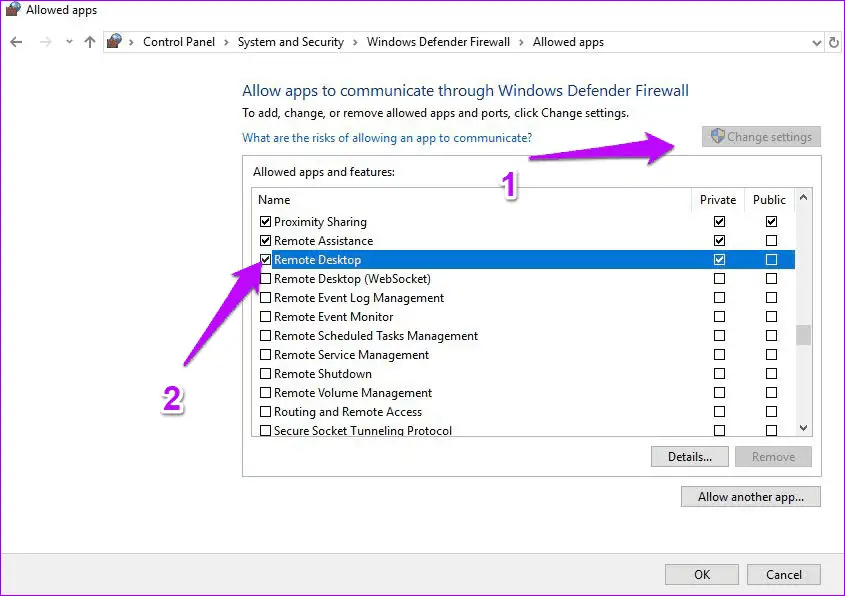Enable the Remote Volume Management checkbox

265,392
